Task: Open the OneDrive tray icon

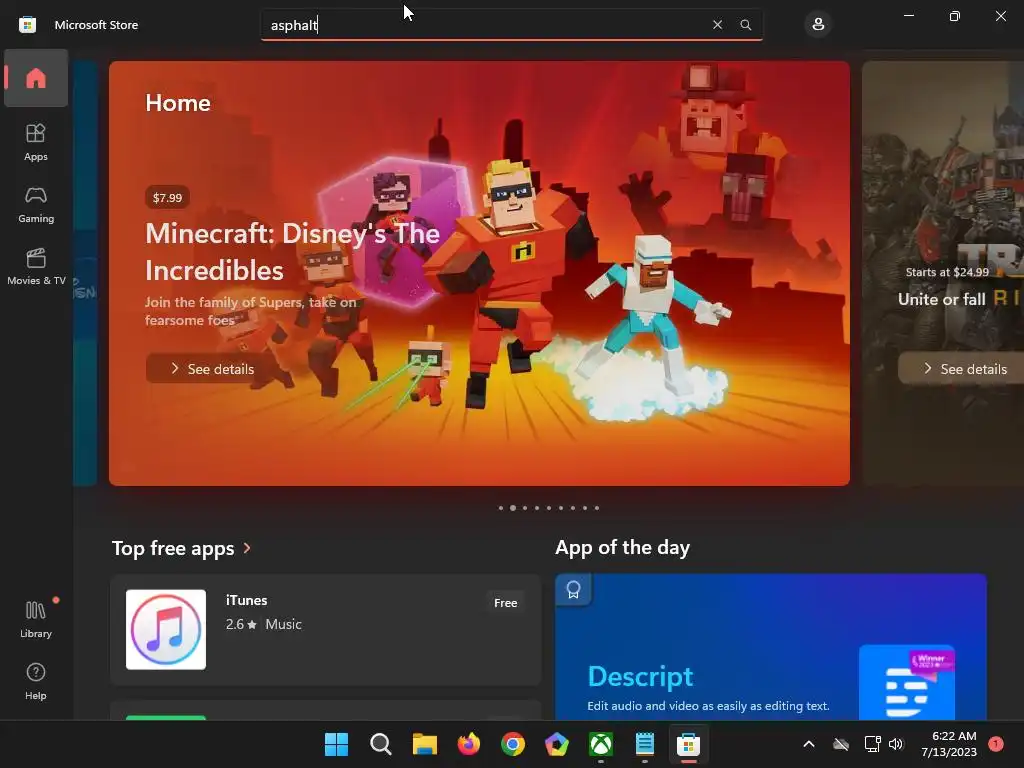Action: click(x=841, y=744)
